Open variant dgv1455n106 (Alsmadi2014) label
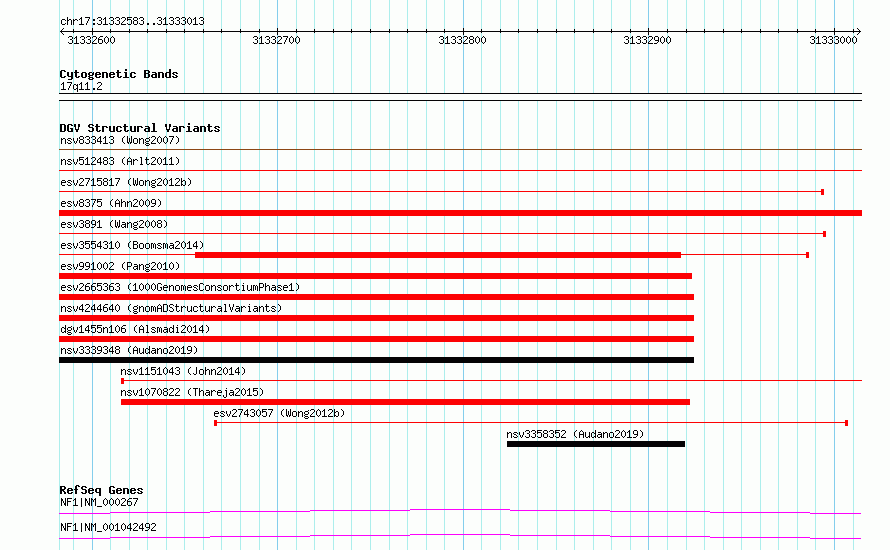This screenshot has width=890, height=550. click(x=135, y=329)
